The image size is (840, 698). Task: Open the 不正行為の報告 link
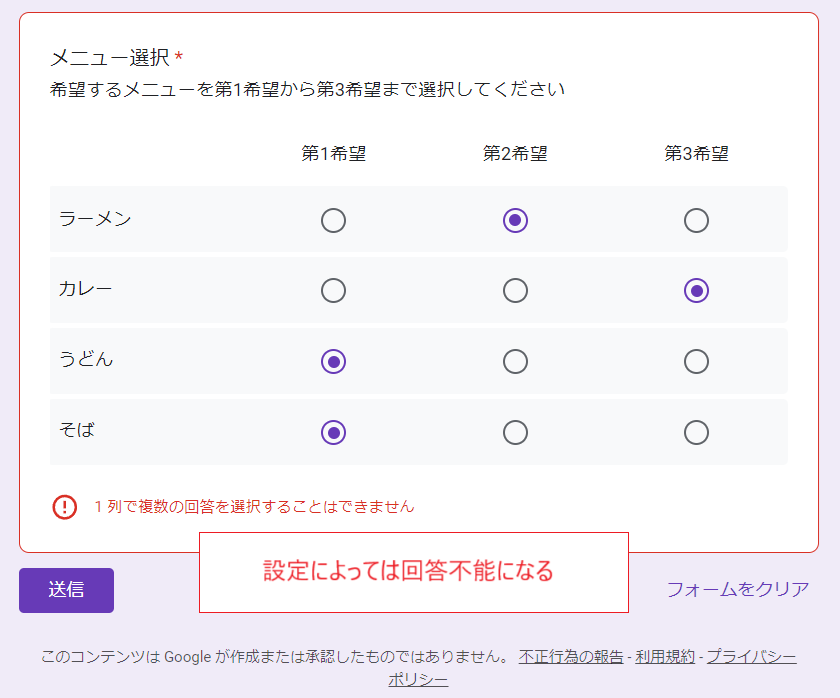(571, 657)
